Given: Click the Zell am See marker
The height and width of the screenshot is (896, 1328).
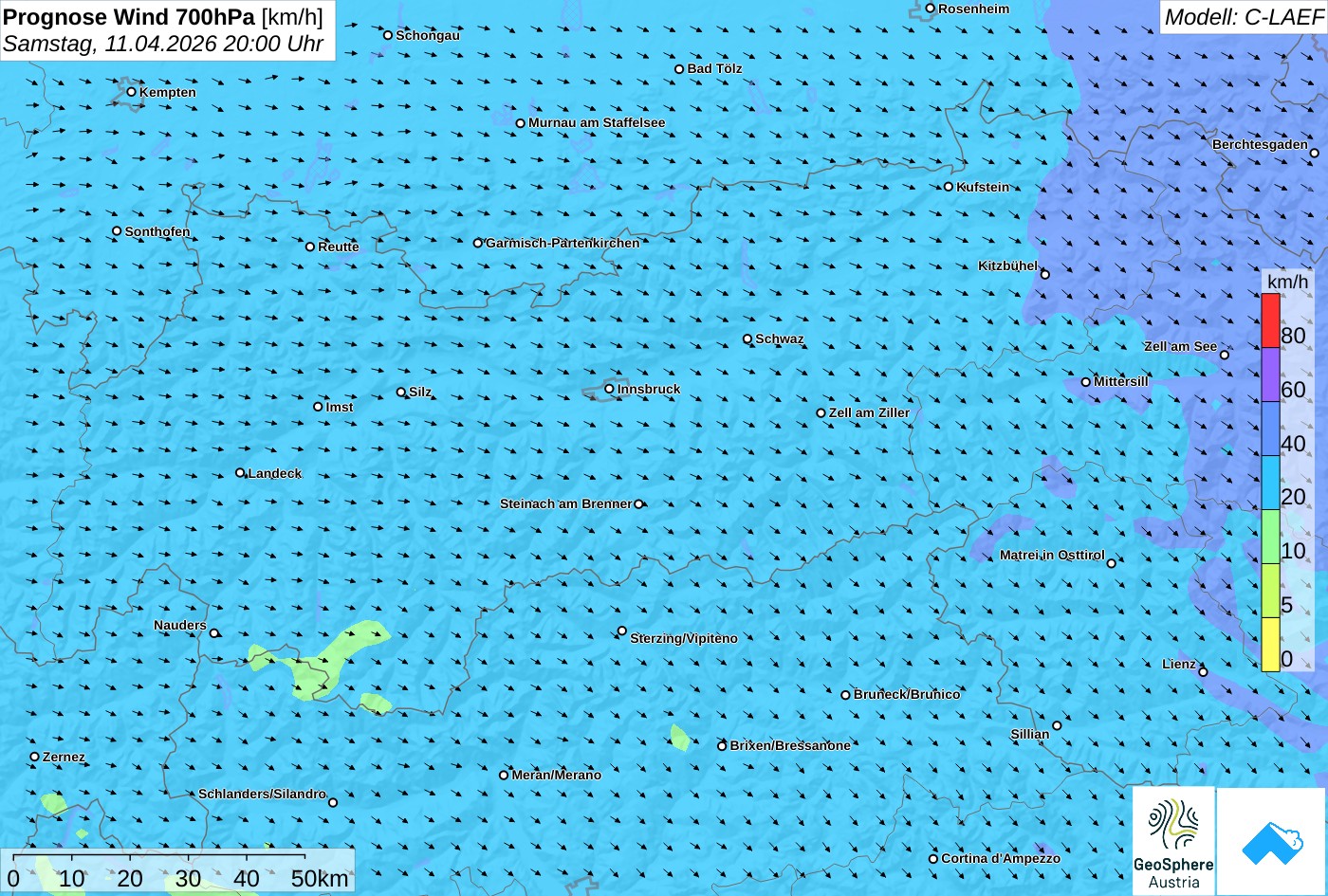Looking at the screenshot, I should (1224, 355).
